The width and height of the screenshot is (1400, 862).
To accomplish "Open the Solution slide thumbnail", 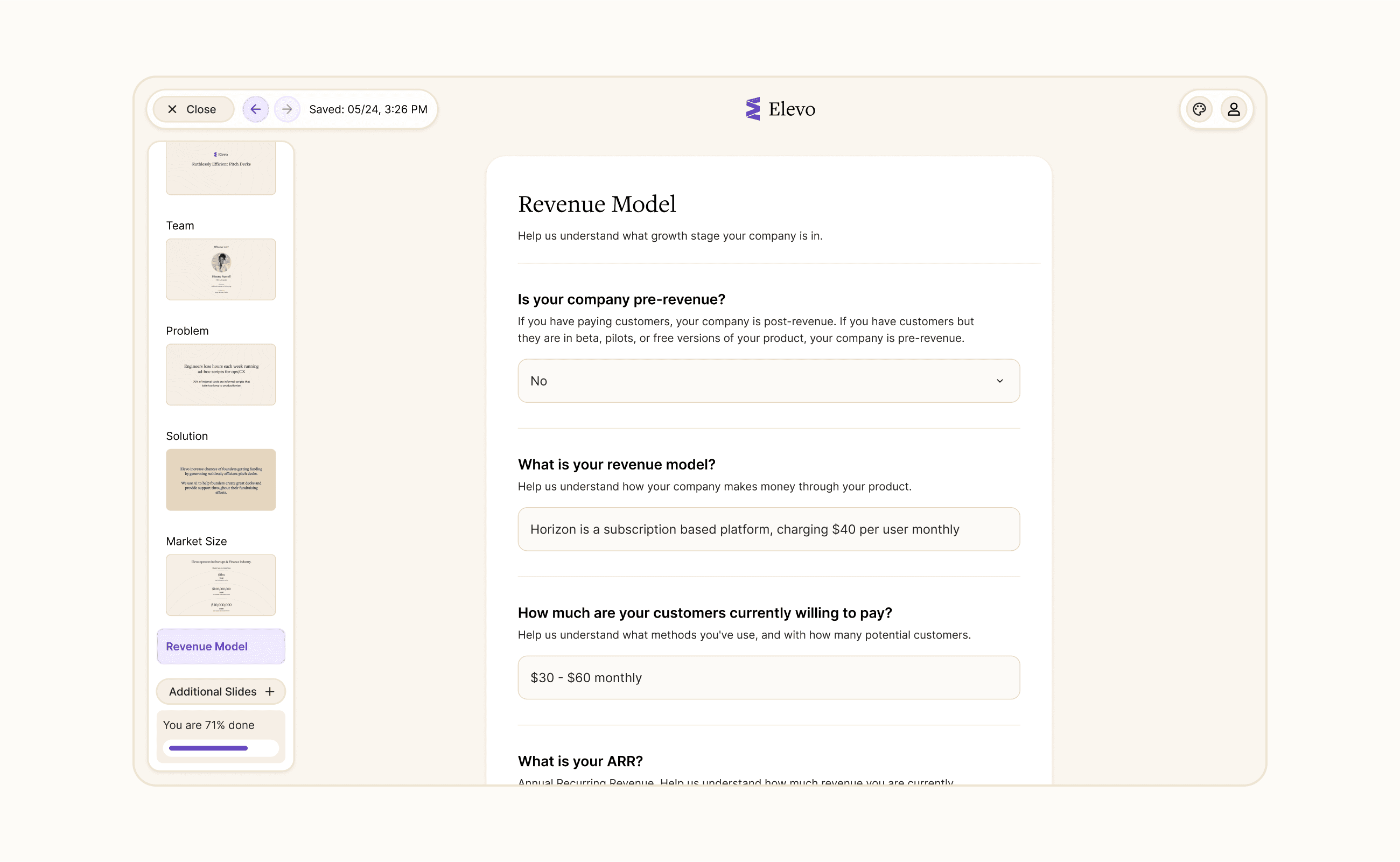I will pyautogui.click(x=221, y=480).
